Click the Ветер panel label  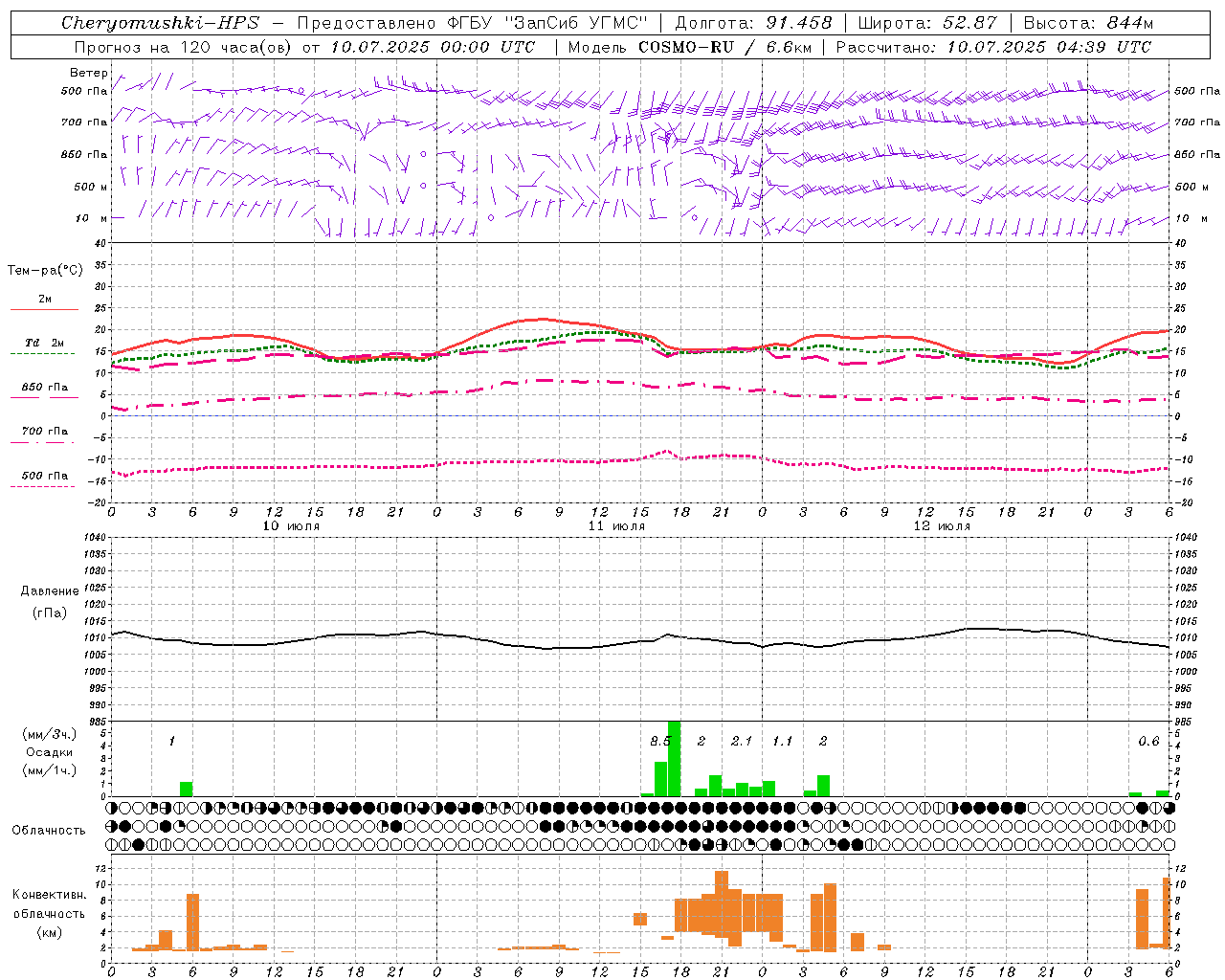pos(89,73)
